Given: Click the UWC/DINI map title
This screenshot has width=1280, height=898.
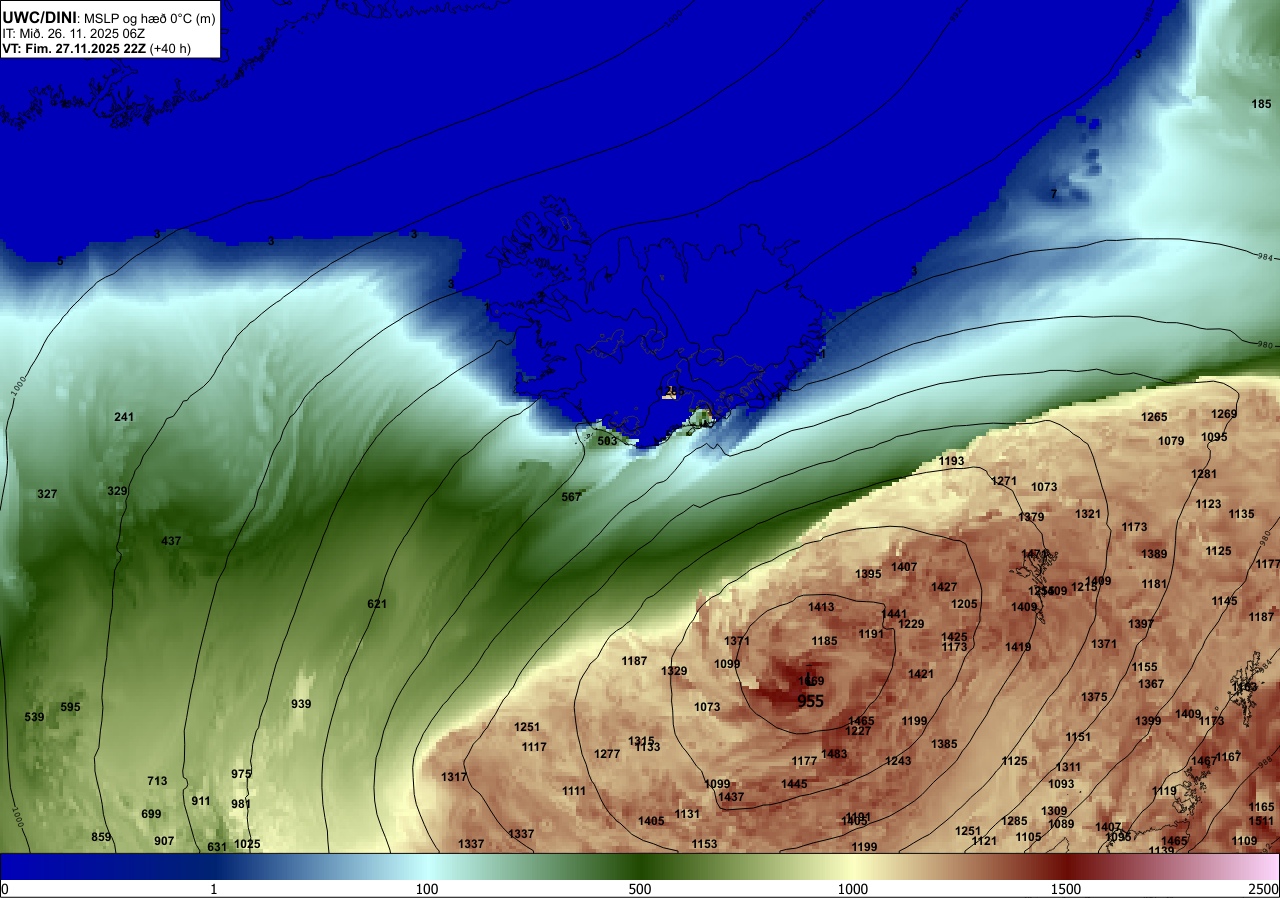Looking at the screenshot, I should [39, 17].
